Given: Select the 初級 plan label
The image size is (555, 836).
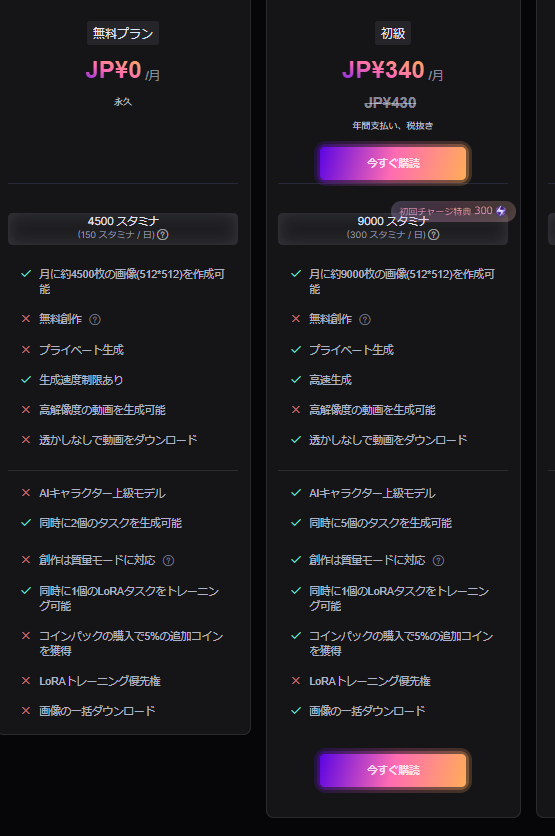Looking at the screenshot, I should [x=393, y=33].
